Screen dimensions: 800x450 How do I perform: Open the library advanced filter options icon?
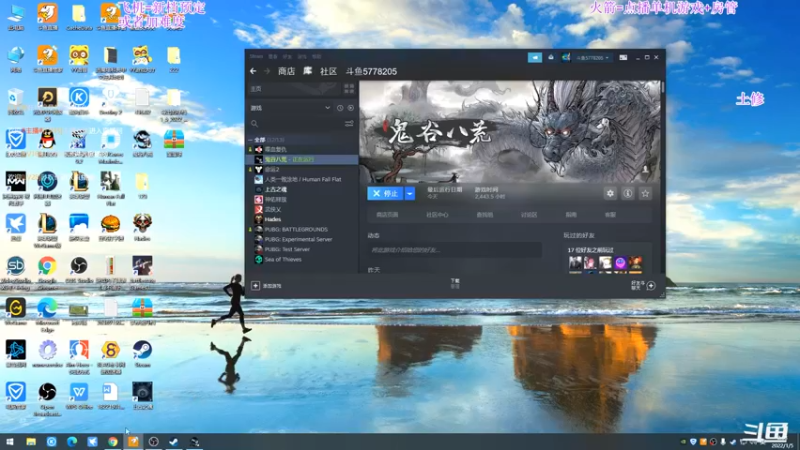[349, 123]
